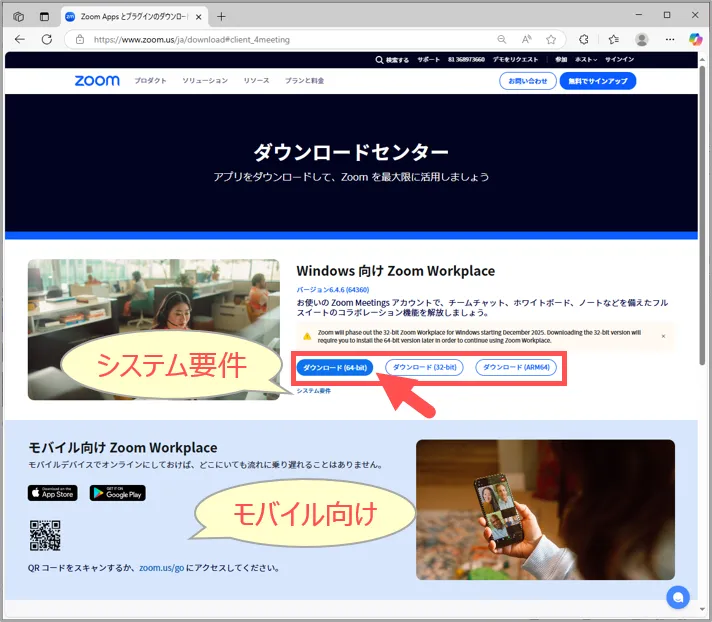Open the リソース menu

tap(256, 81)
